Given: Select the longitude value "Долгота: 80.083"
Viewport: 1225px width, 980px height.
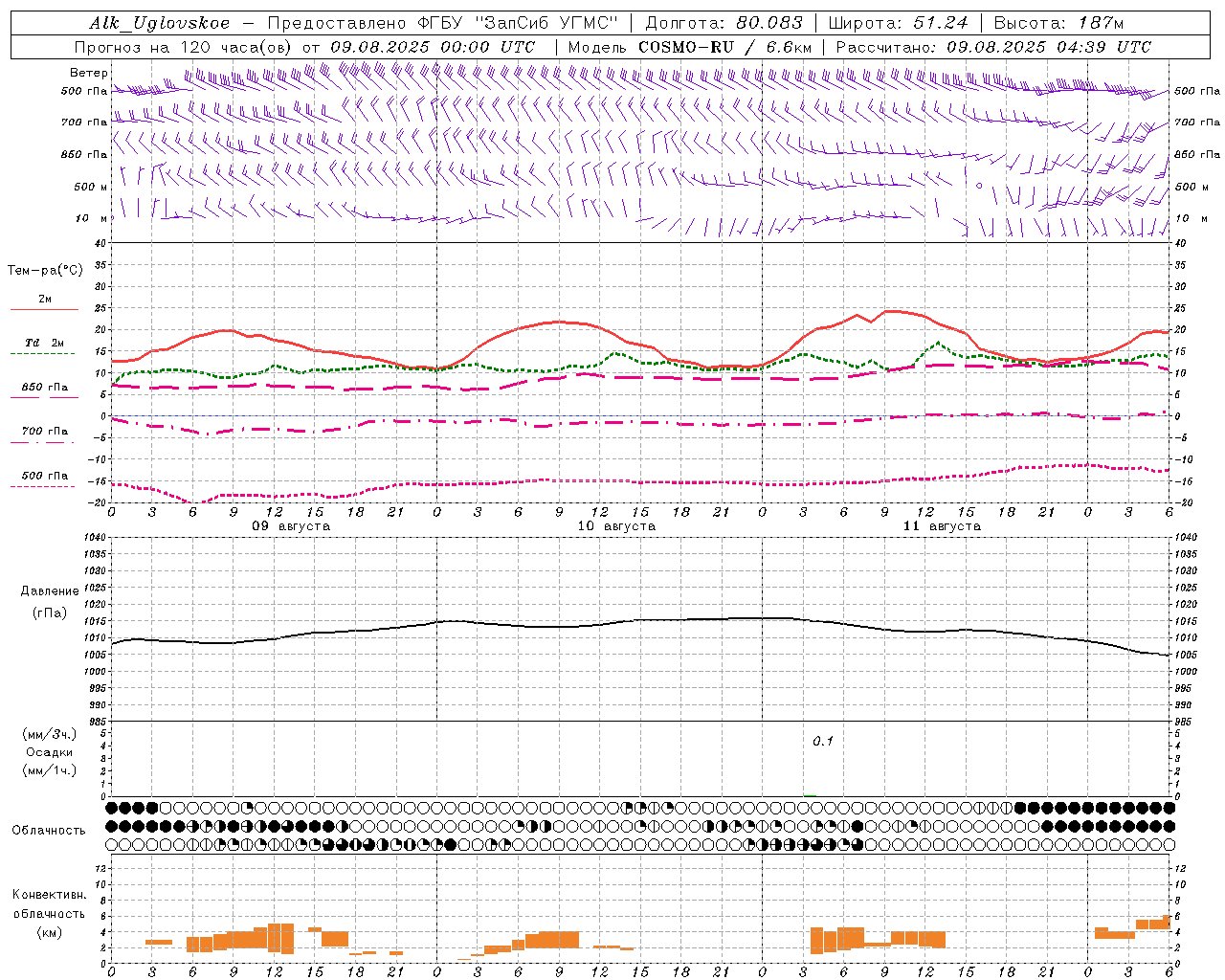Looking at the screenshot, I should [x=724, y=23].
